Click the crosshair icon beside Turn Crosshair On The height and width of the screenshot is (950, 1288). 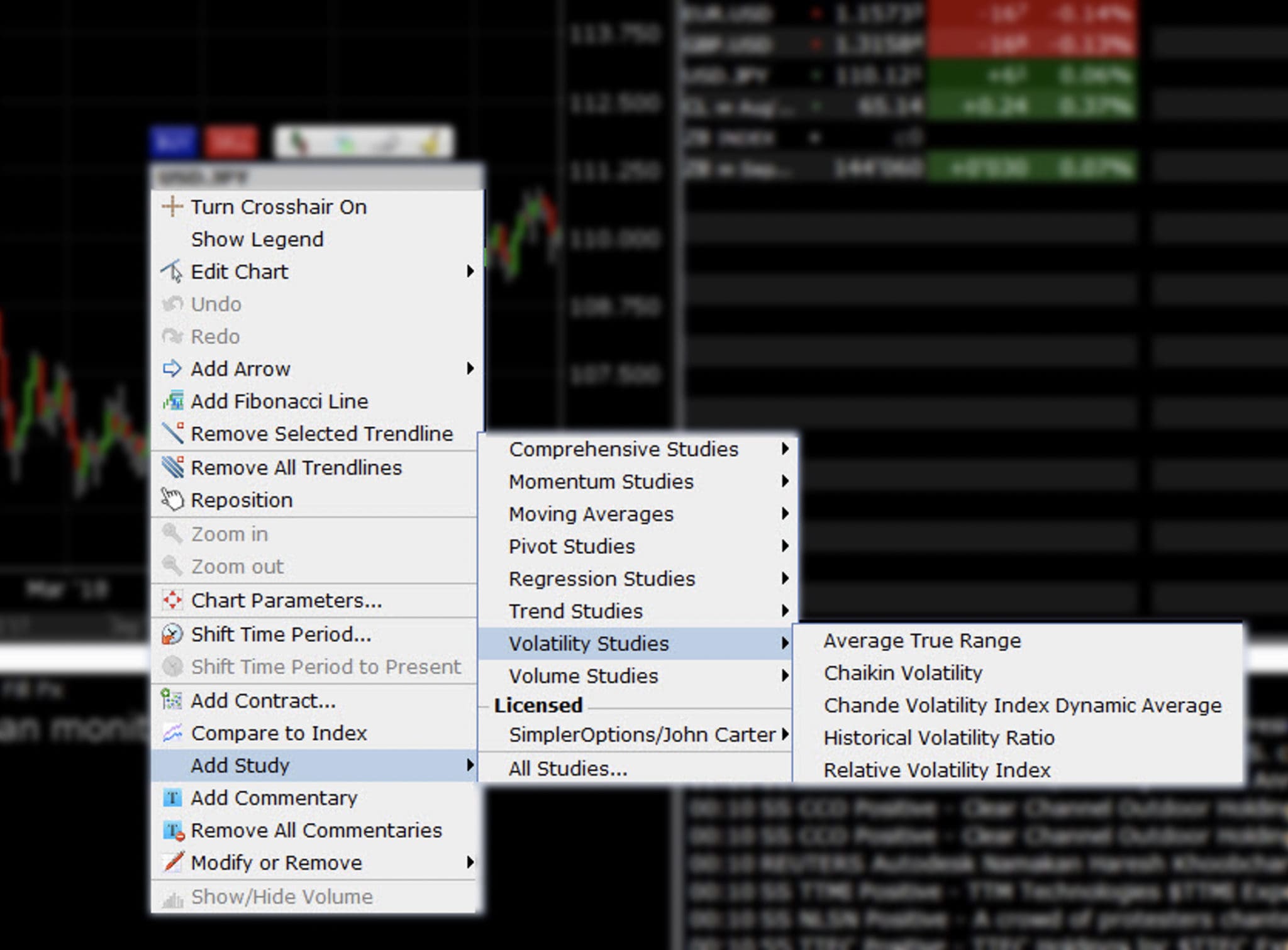172,207
